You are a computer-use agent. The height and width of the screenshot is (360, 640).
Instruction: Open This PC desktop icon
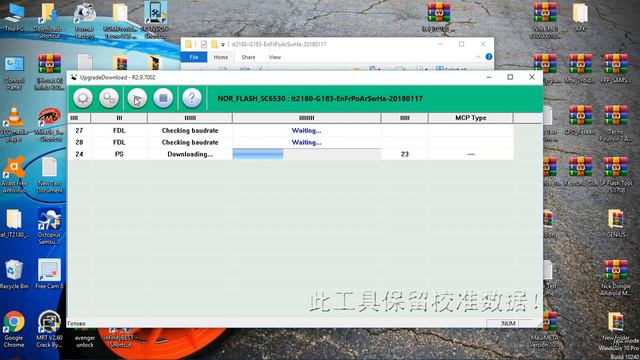pyautogui.click(x=14, y=17)
